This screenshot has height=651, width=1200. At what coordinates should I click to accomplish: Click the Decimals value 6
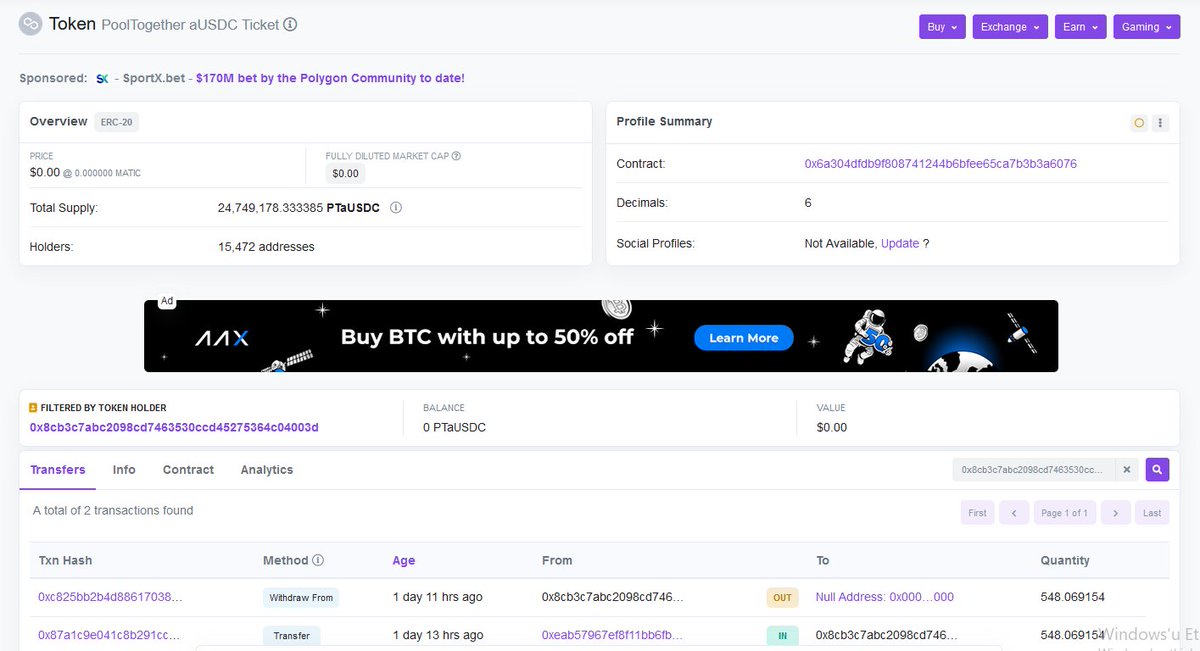coord(808,203)
